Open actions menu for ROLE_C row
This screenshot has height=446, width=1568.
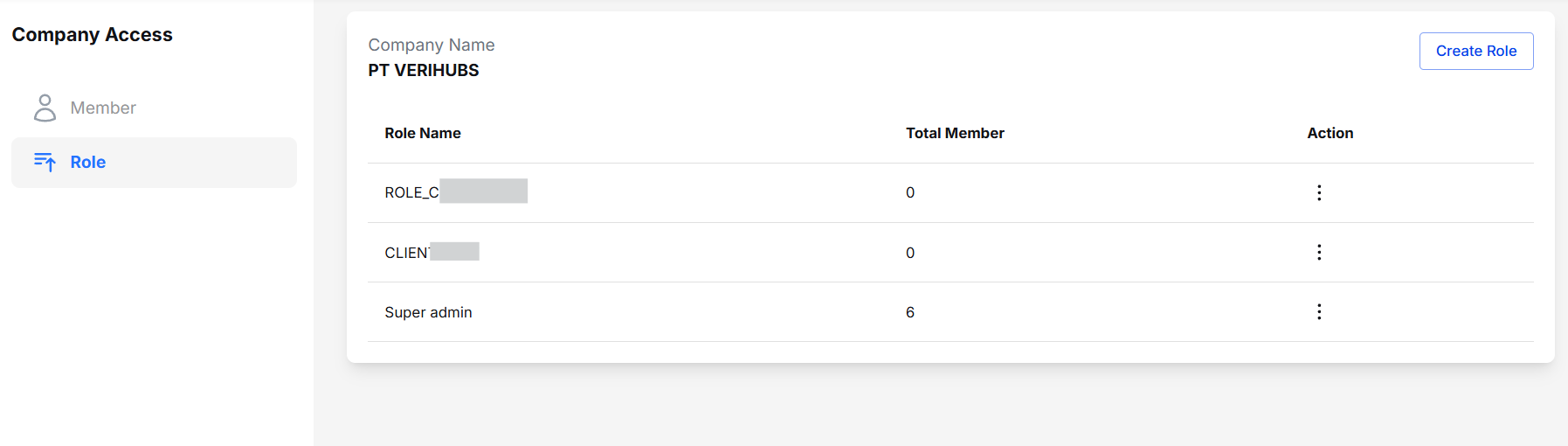click(1318, 192)
